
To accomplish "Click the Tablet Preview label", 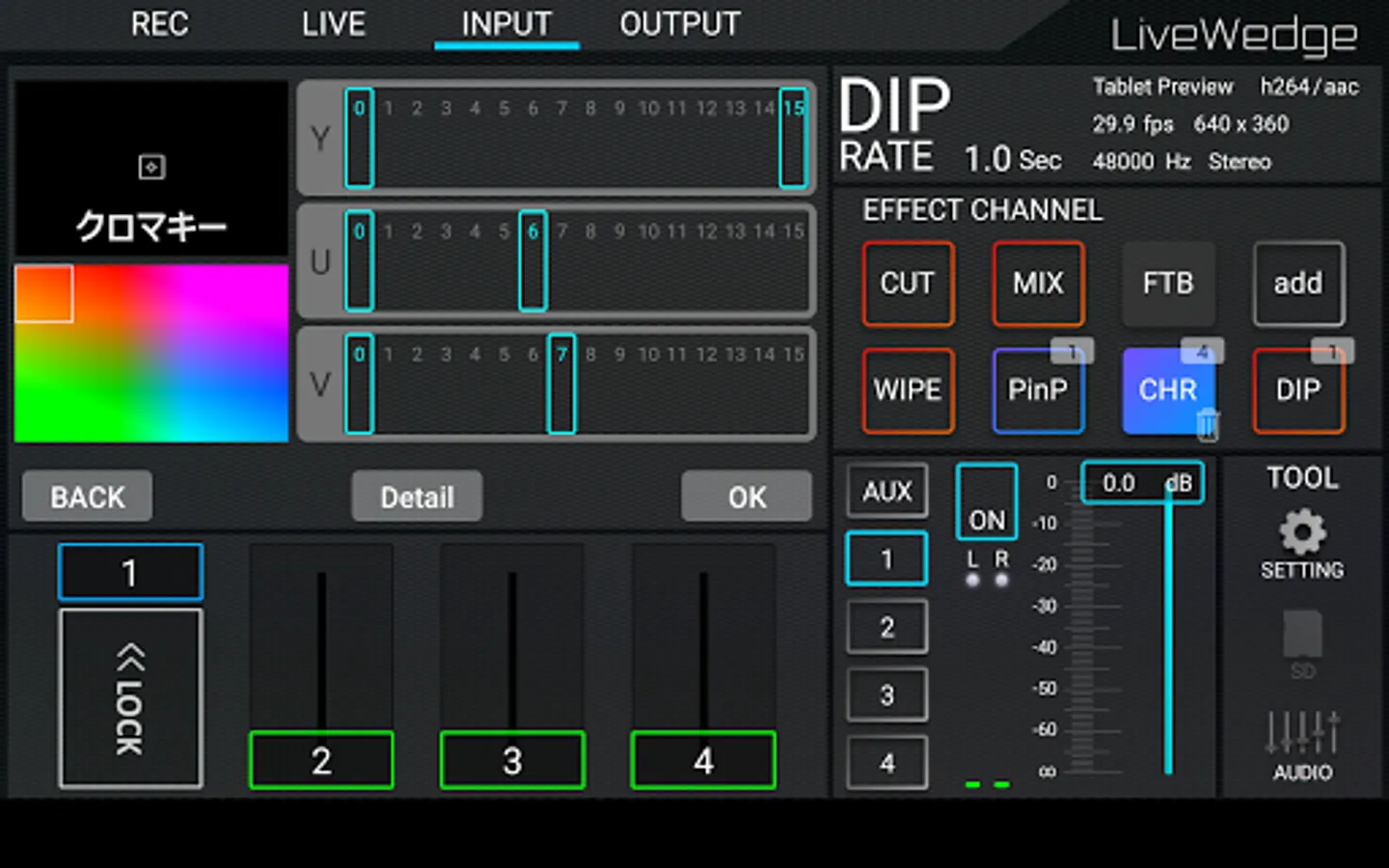I will pos(1163,87).
